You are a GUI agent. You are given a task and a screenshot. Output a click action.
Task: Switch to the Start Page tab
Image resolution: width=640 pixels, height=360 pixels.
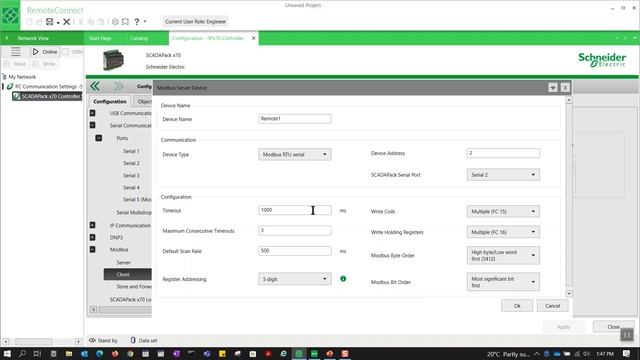[100, 38]
